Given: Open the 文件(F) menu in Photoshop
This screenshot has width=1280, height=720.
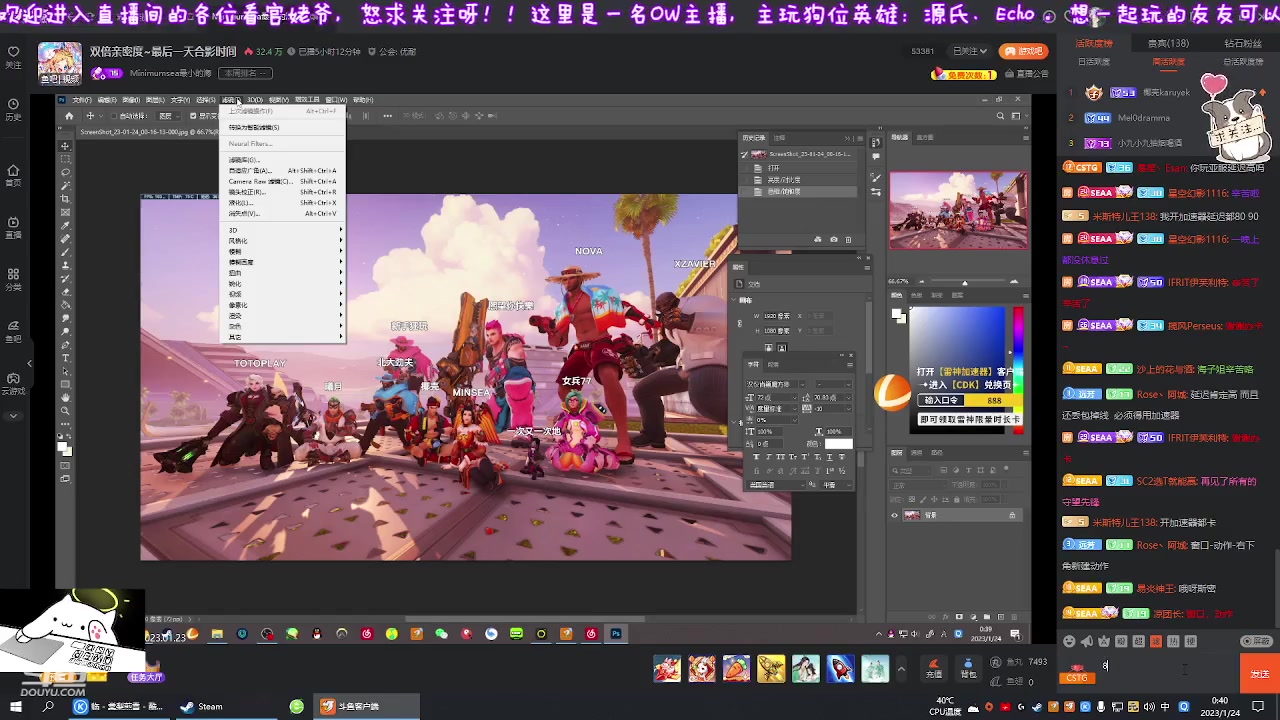Looking at the screenshot, I should [82, 100].
